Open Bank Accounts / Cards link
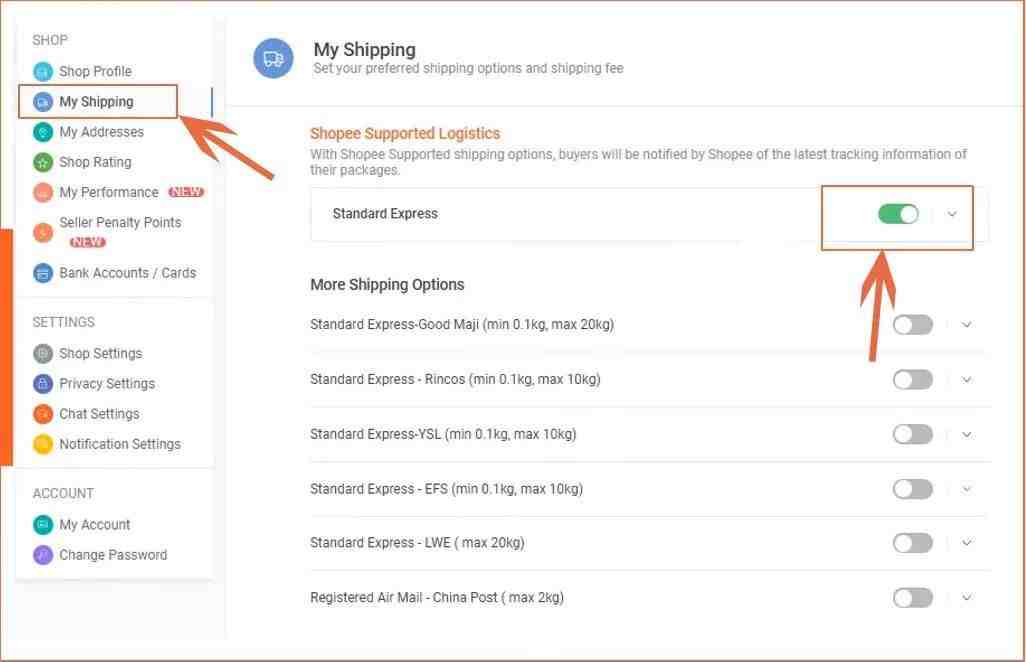This screenshot has width=1026, height=662. point(128,273)
